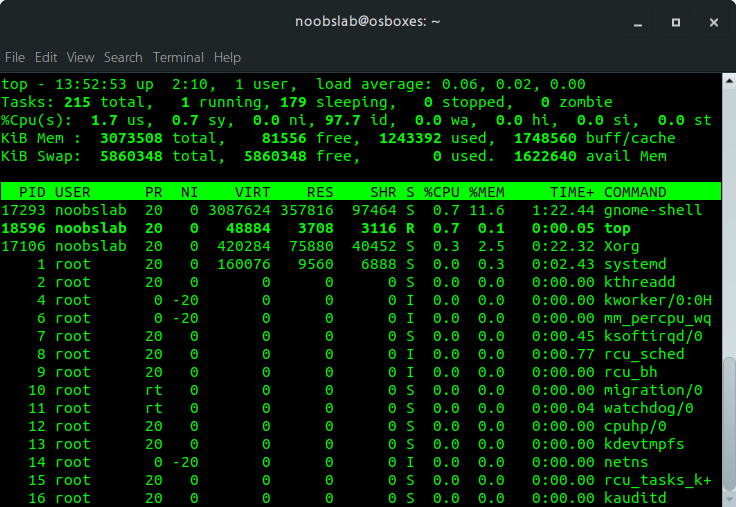Click the RES column header
The height and width of the screenshot is (507, 736).
[x=320, y=192]
